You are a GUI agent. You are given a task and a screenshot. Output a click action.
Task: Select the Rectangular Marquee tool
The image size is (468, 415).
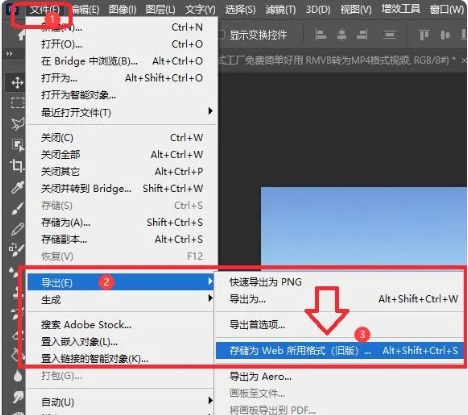pos(17,103)
